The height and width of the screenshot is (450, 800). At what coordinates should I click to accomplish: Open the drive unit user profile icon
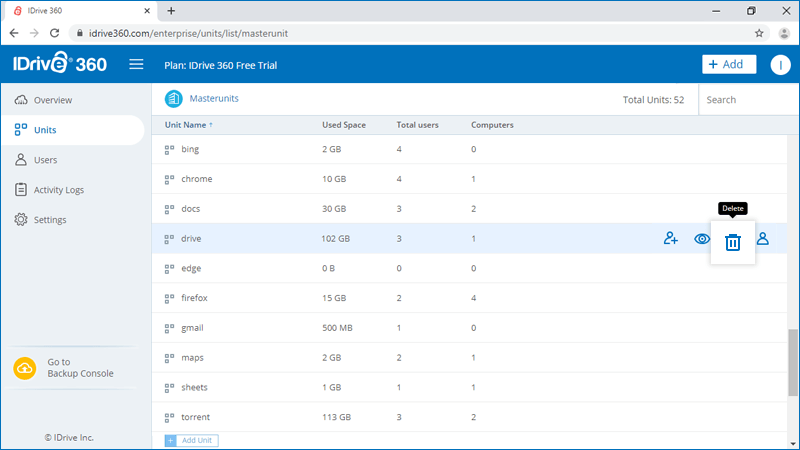click(x=763, y=238)
